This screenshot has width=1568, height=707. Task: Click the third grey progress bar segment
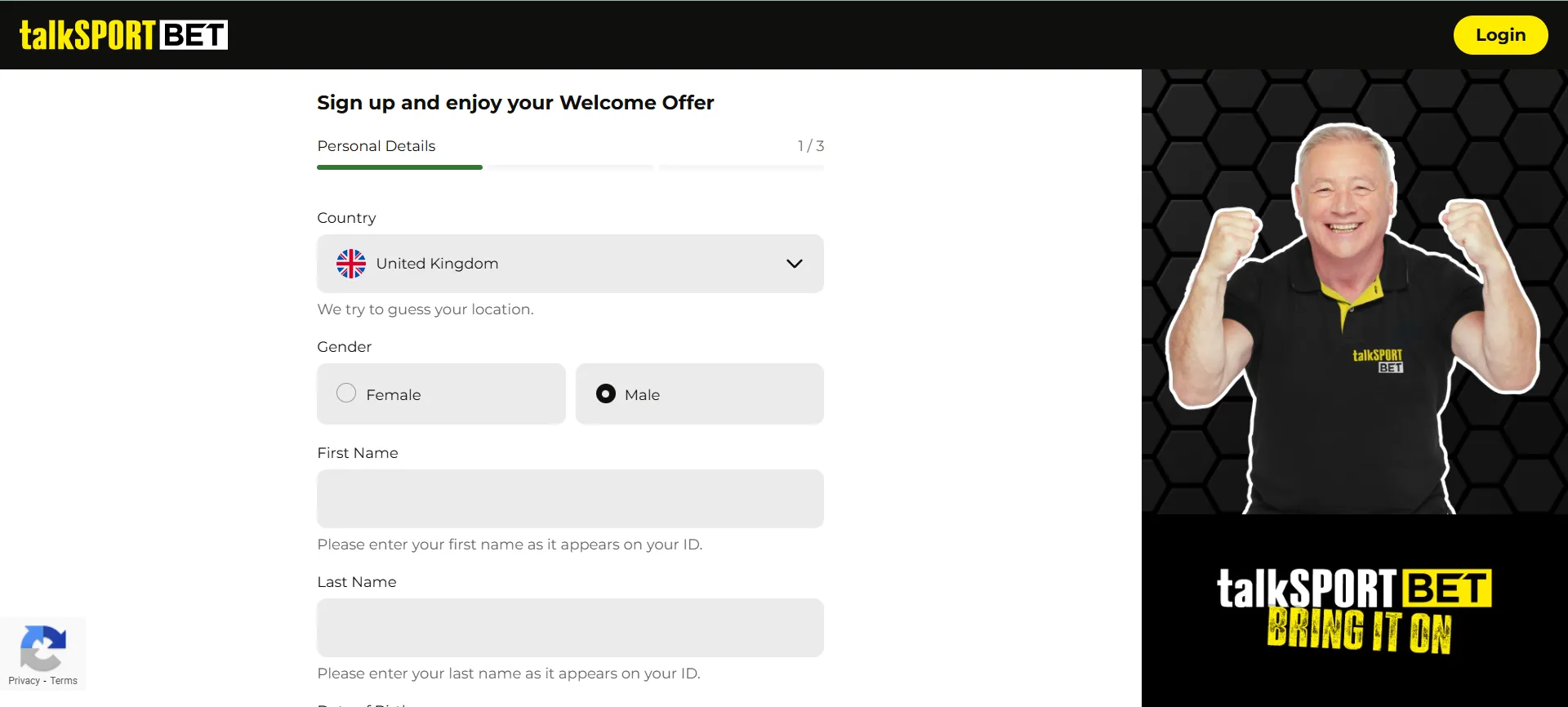[x=741, y=167]
